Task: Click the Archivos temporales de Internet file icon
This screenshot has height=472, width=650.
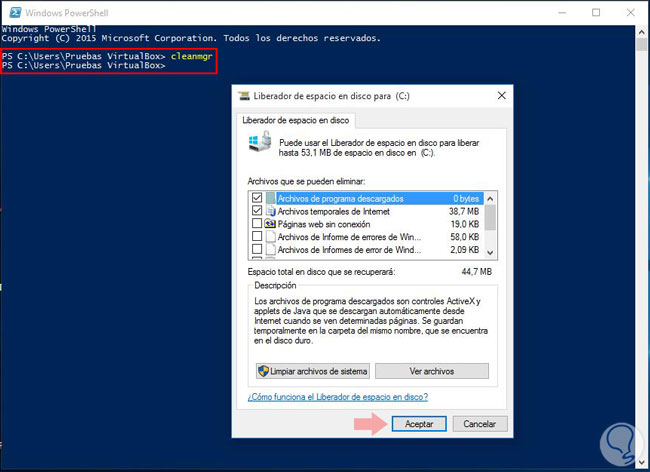Action: click(x=271, y=211)
